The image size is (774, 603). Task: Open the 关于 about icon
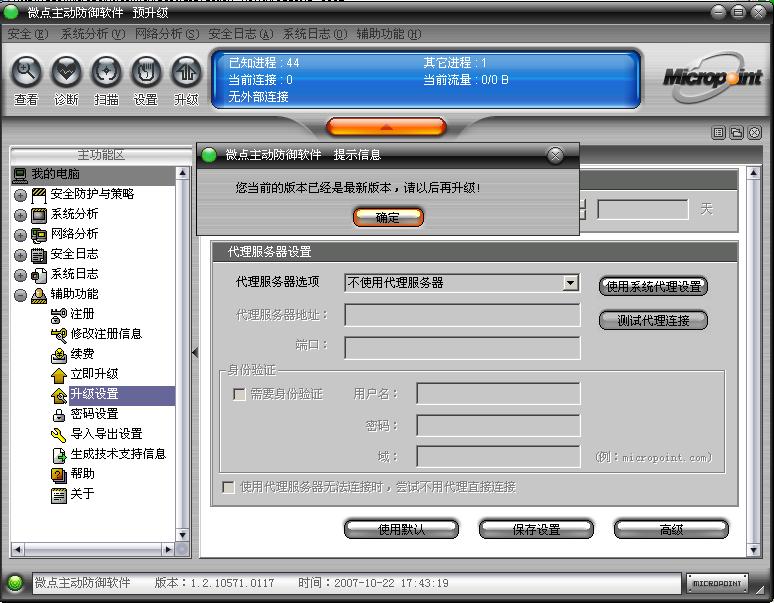(x=59, y=495)
